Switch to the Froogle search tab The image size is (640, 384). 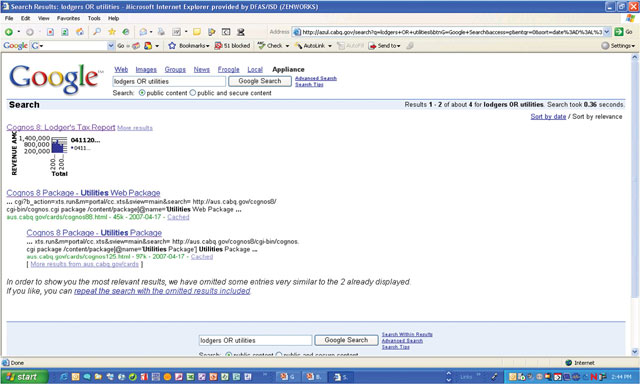tap(229, 70)
